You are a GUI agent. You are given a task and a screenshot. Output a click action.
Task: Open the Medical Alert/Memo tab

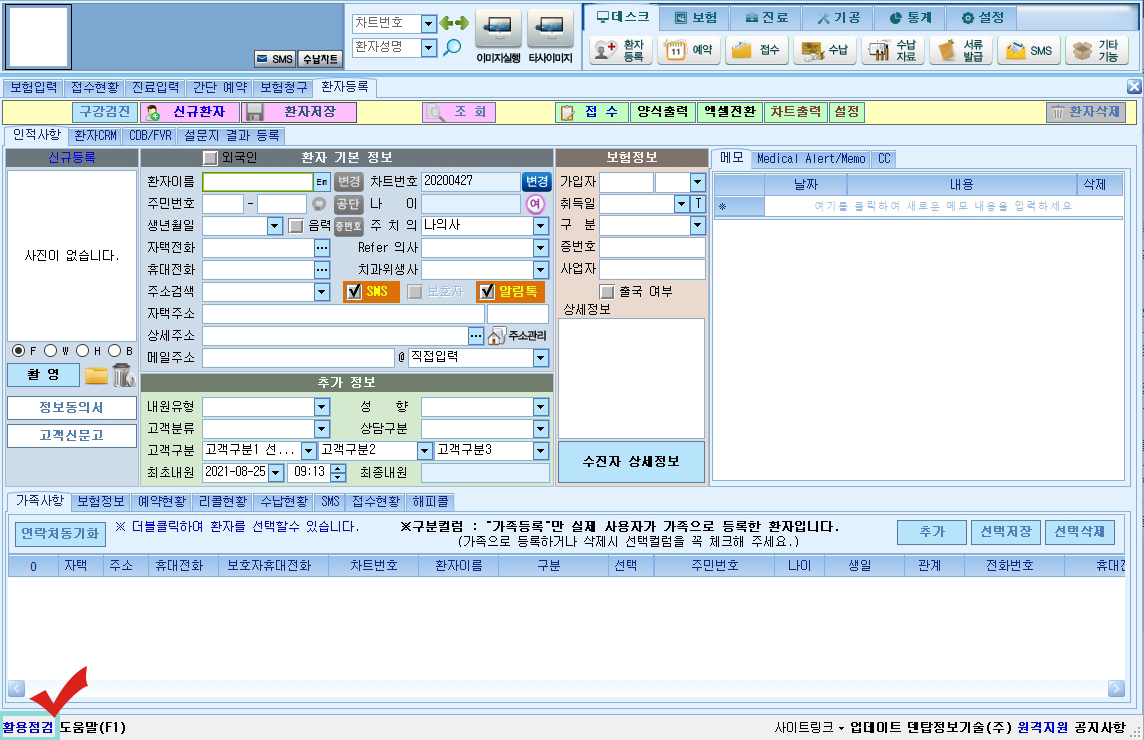811,158
